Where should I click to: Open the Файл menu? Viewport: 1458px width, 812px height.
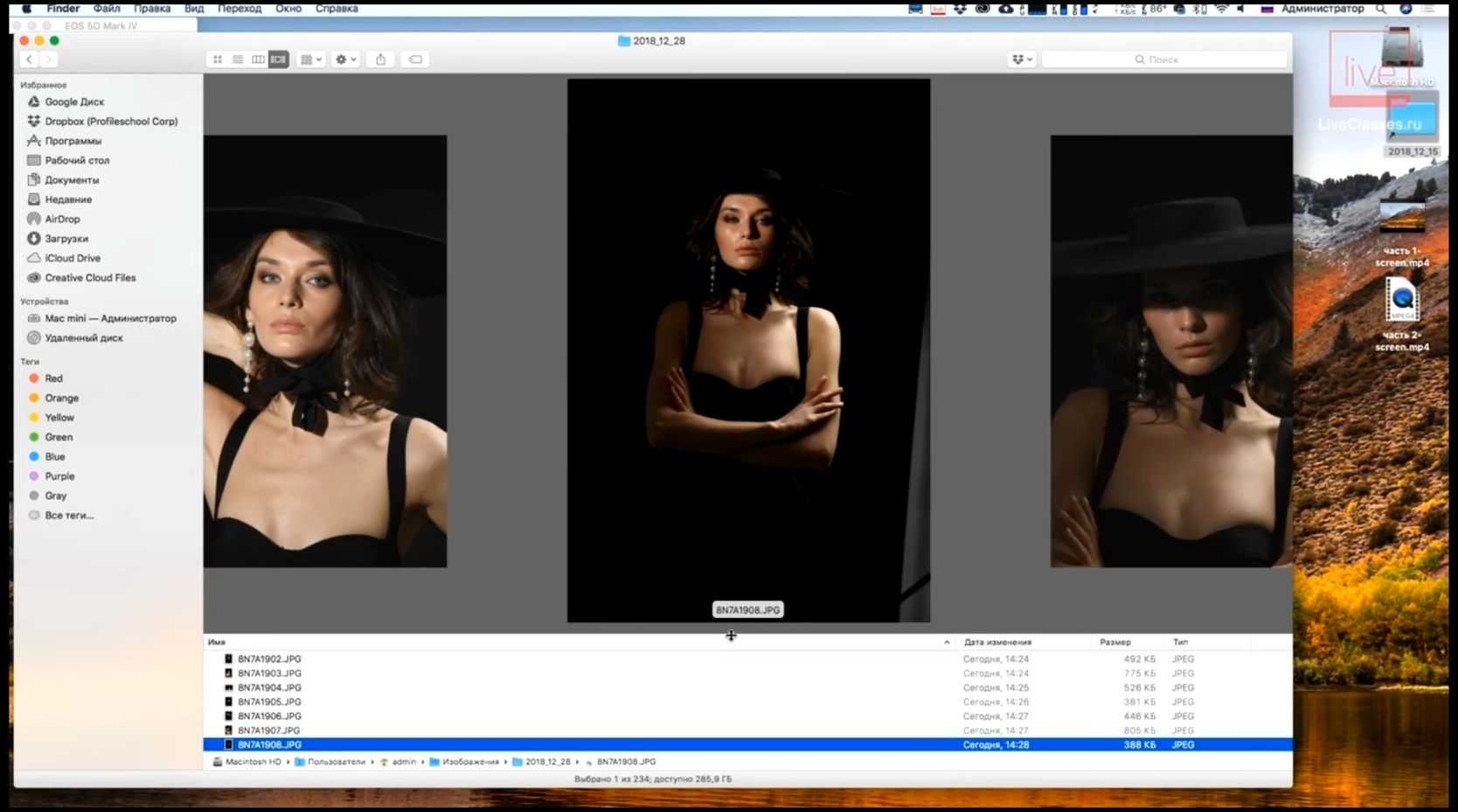click(107, 9)
